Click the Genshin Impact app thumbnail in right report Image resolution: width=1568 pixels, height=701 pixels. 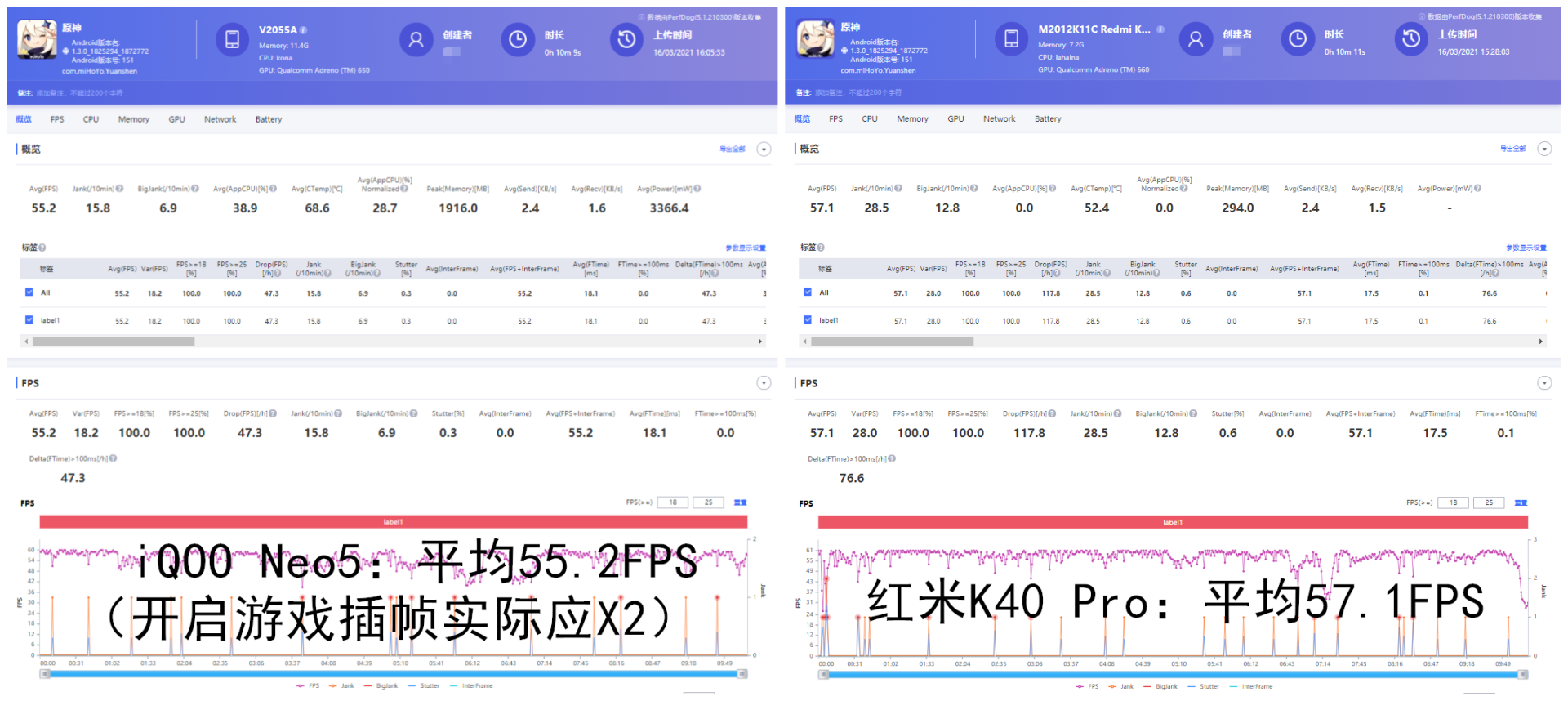[x=816, y=40]
